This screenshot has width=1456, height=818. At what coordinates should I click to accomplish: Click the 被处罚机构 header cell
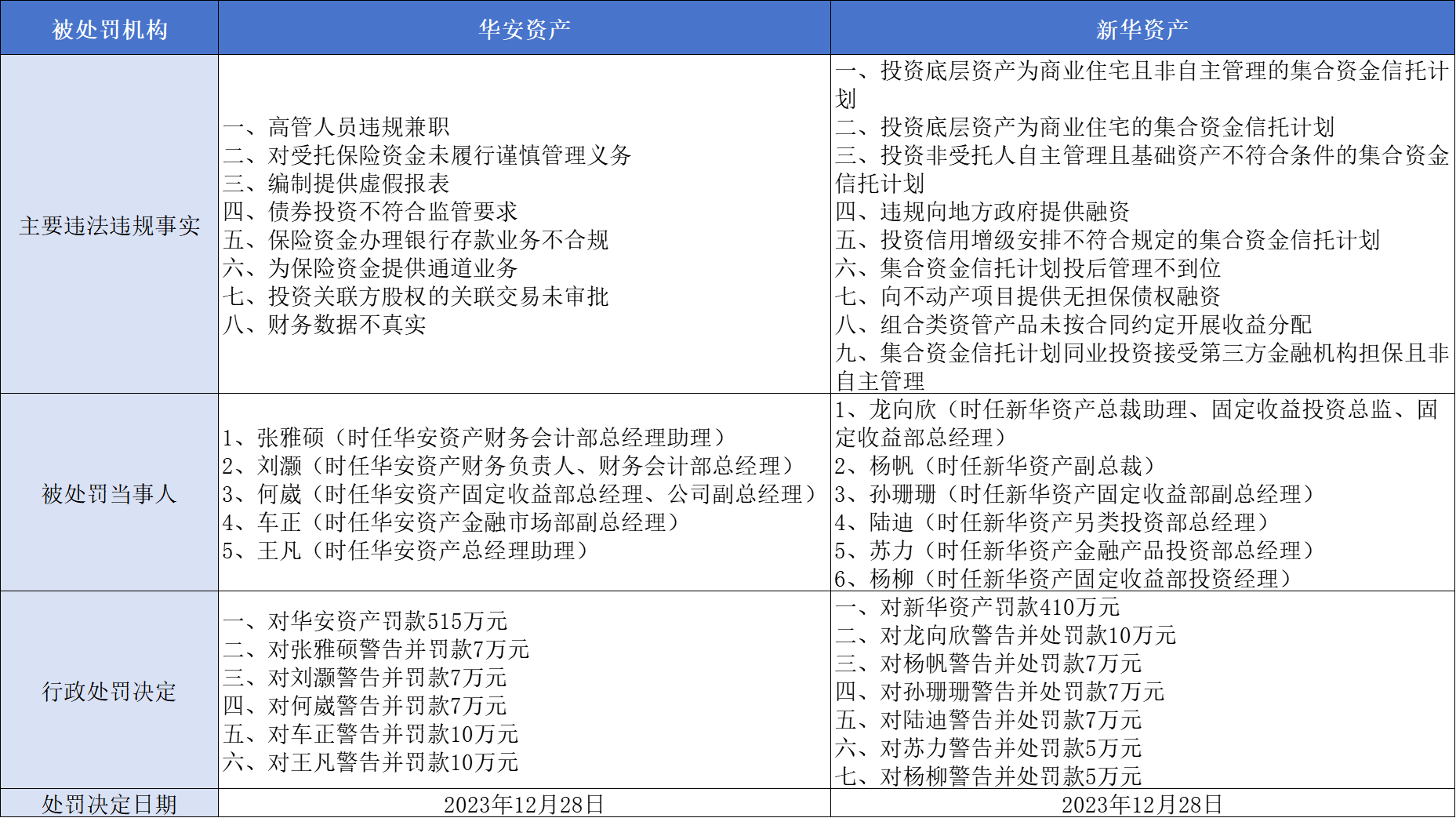pos(110,29)
